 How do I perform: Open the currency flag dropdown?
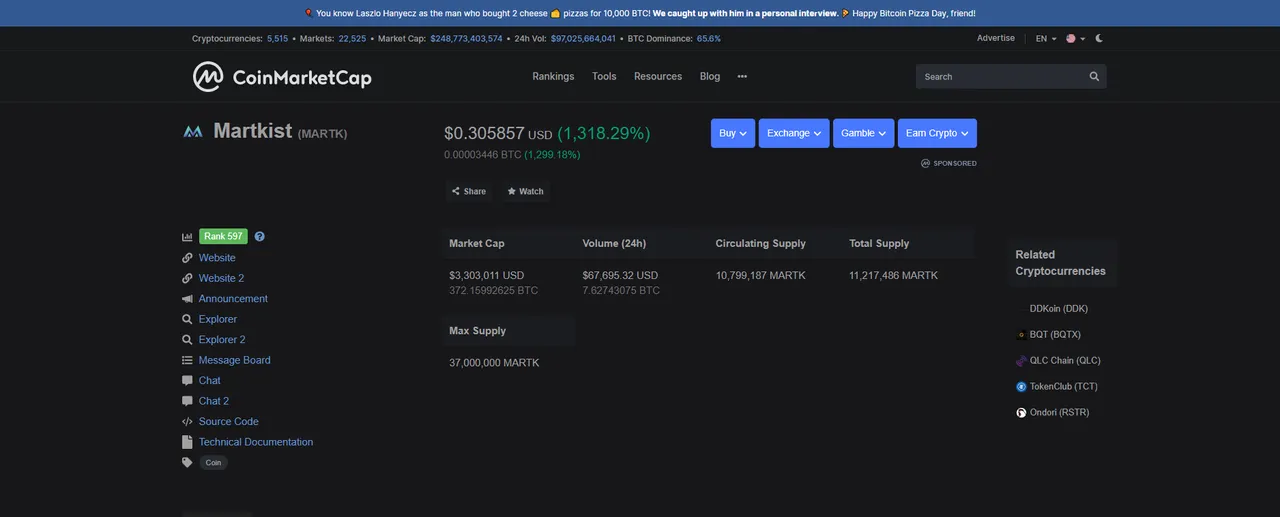point(1075,38)
